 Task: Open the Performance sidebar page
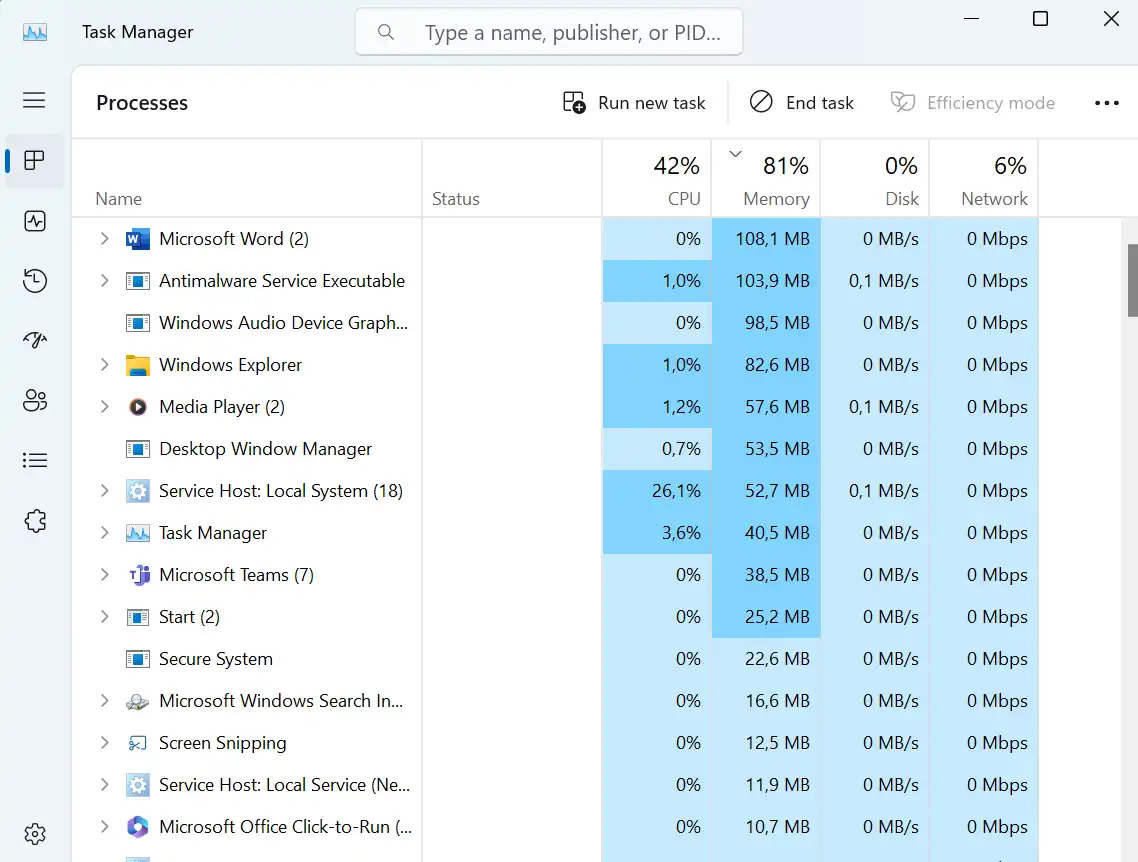pos(34,221)
